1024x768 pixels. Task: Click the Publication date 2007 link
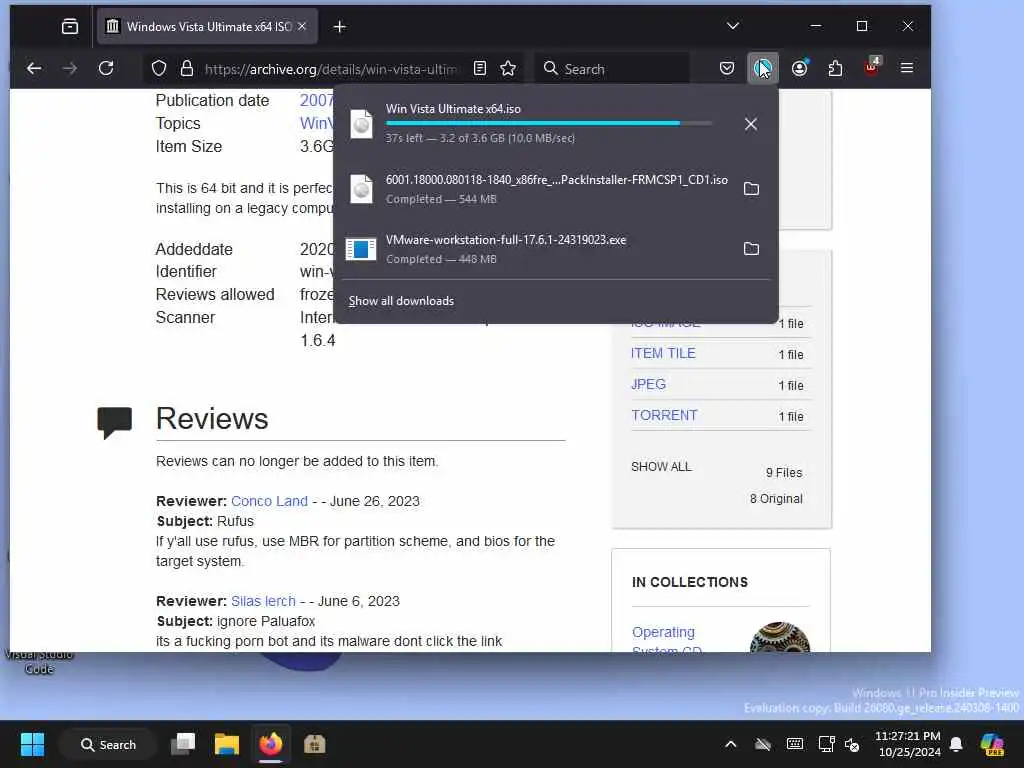(x=316, y=101)
